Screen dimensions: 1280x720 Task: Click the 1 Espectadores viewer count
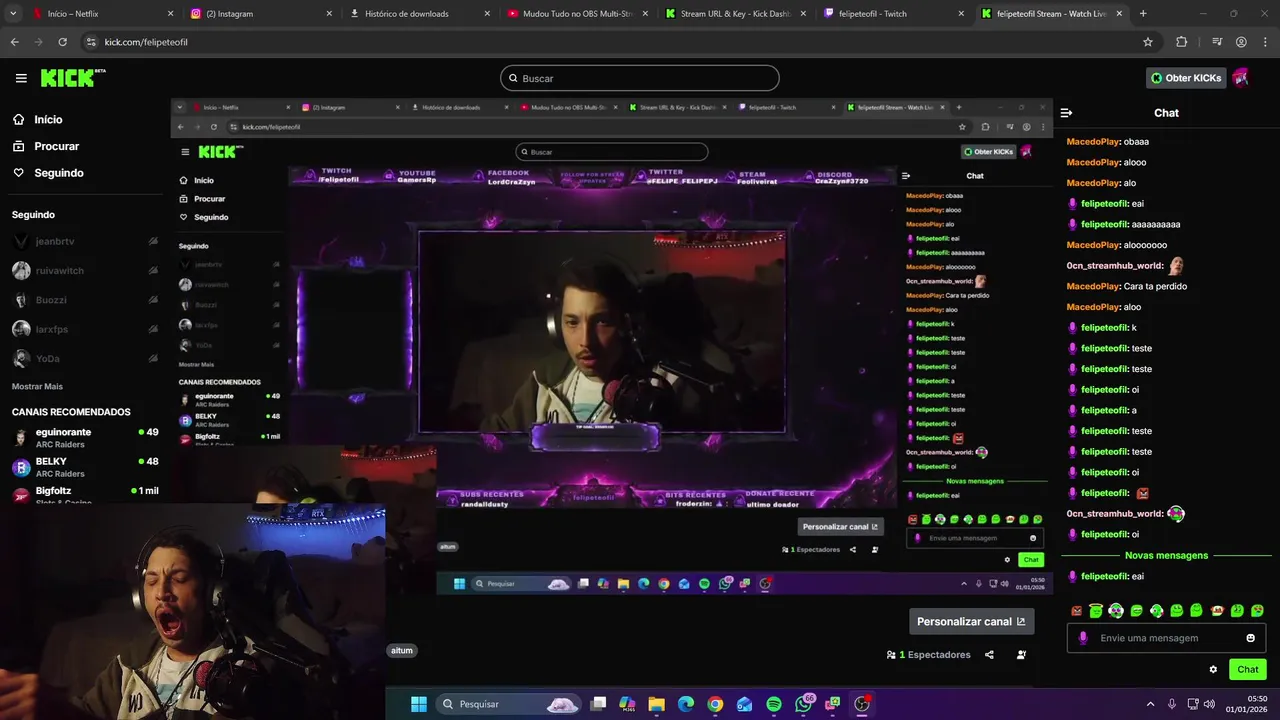pyautogui.click(x=928, y=655)
